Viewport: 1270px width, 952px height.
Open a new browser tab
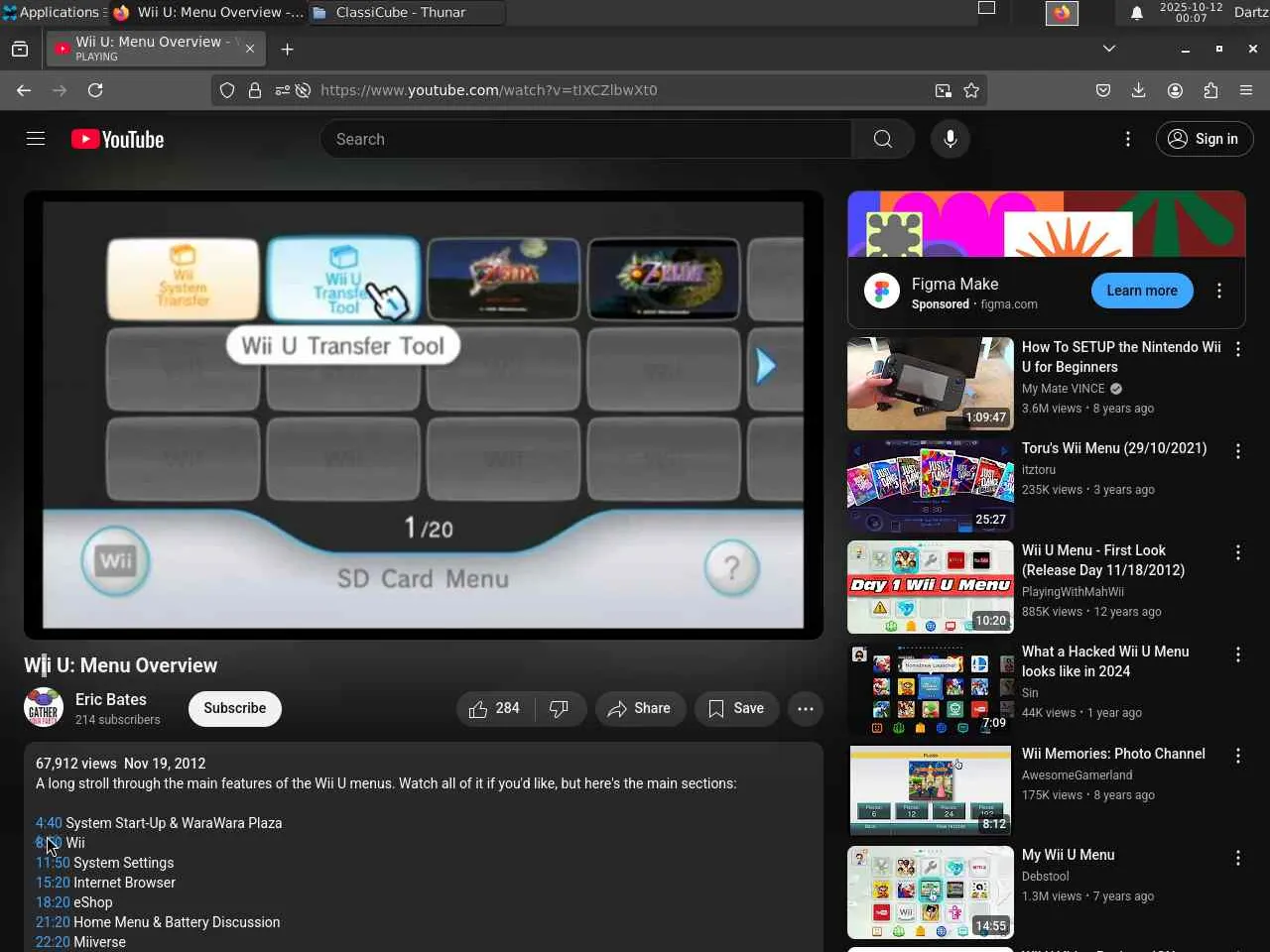coord(287,49)
